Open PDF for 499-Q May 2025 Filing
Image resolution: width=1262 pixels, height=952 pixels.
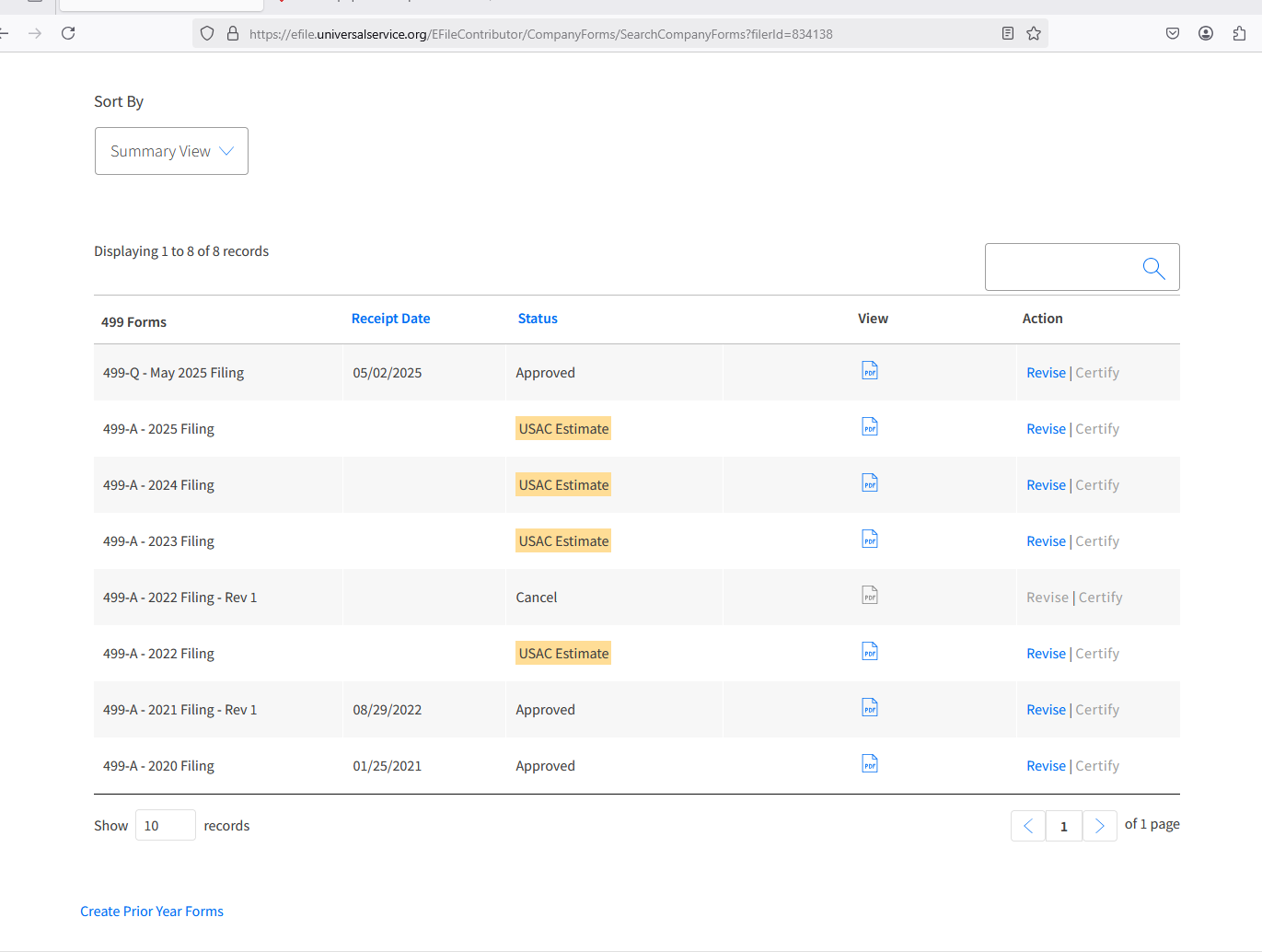tap(869, 371)
